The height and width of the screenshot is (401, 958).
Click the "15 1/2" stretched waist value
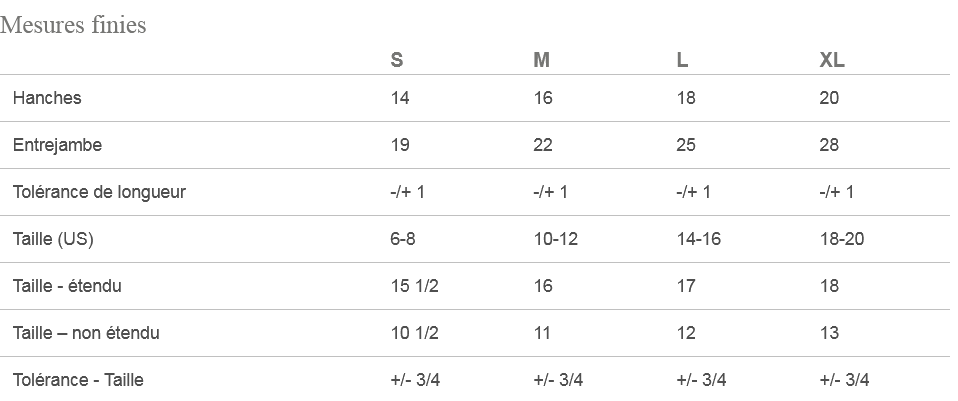[414, 286]
